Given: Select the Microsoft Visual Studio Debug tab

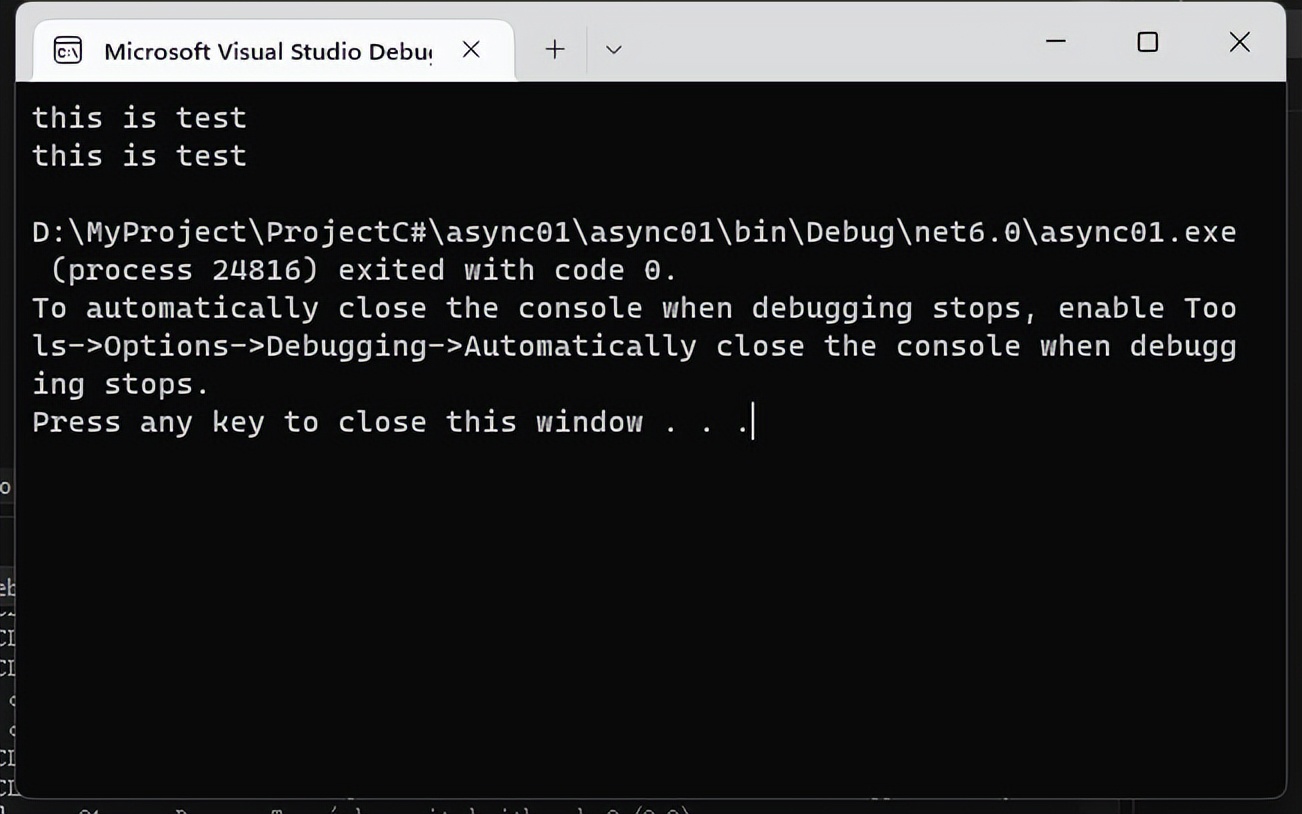Looking at the screenshot, I should [273, 50].
